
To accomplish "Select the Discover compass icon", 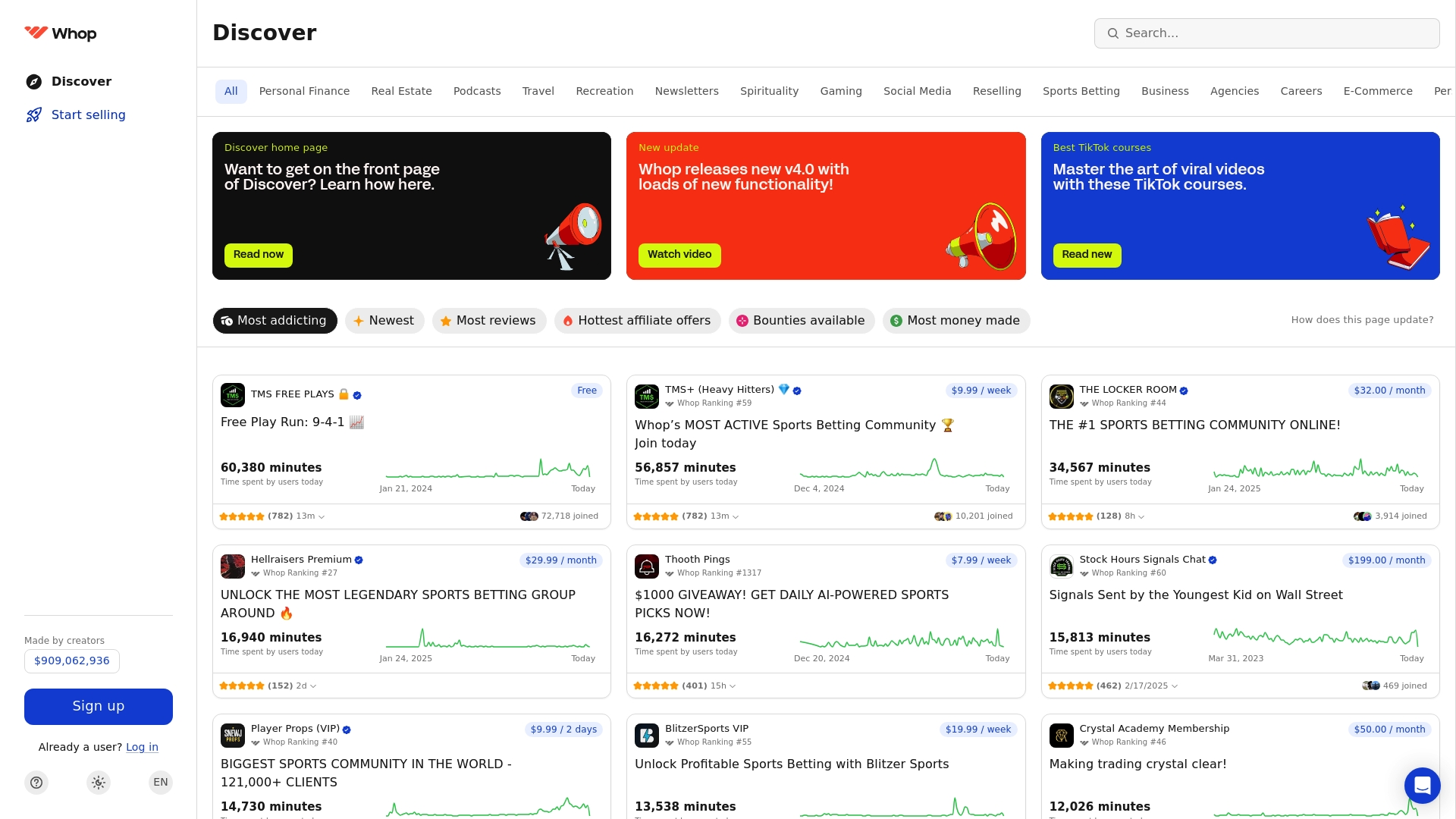I will click(x=35, y=81).
